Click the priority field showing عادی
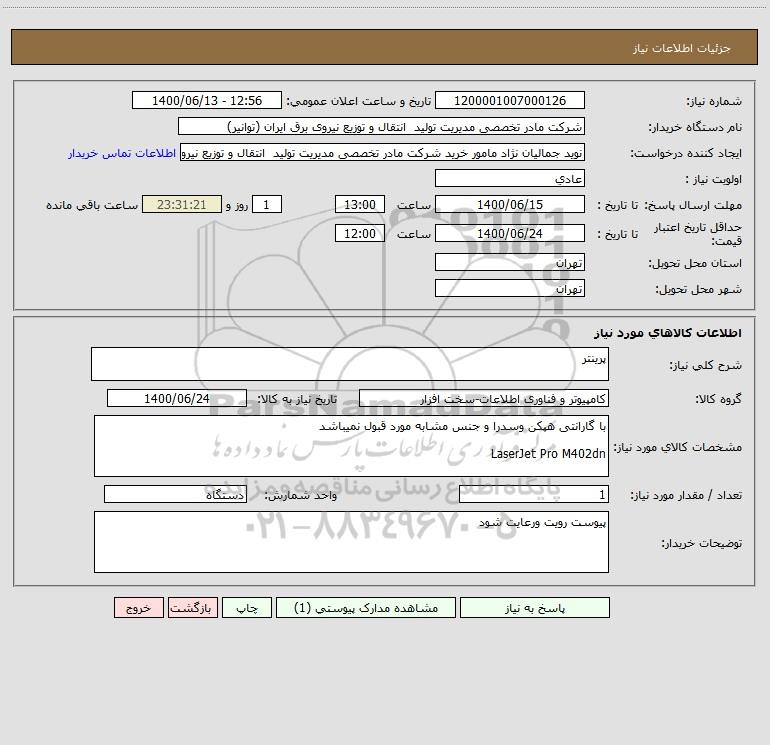The image size is (770, 745). click(x=510, y=178)
